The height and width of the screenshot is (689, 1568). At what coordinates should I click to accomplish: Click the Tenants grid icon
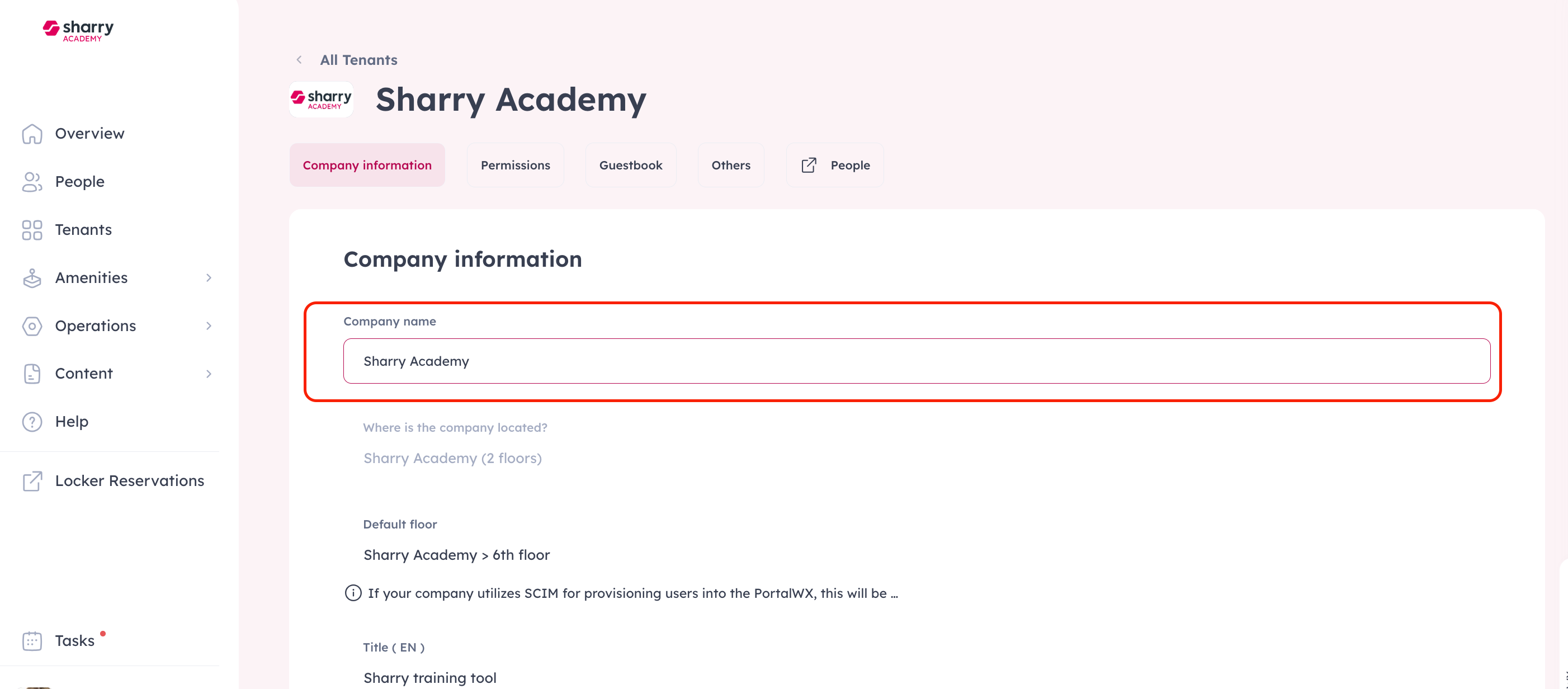click(x=32, y=230)
